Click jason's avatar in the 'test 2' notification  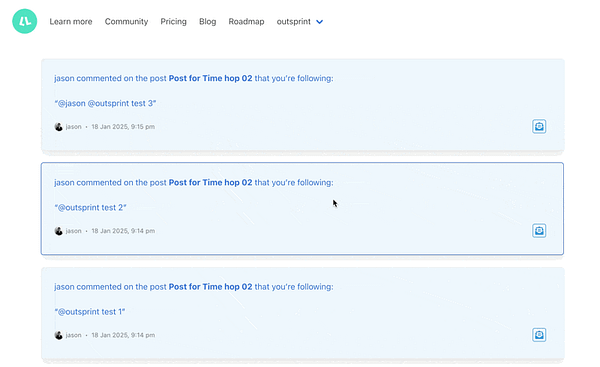click(x=59, y=231)
